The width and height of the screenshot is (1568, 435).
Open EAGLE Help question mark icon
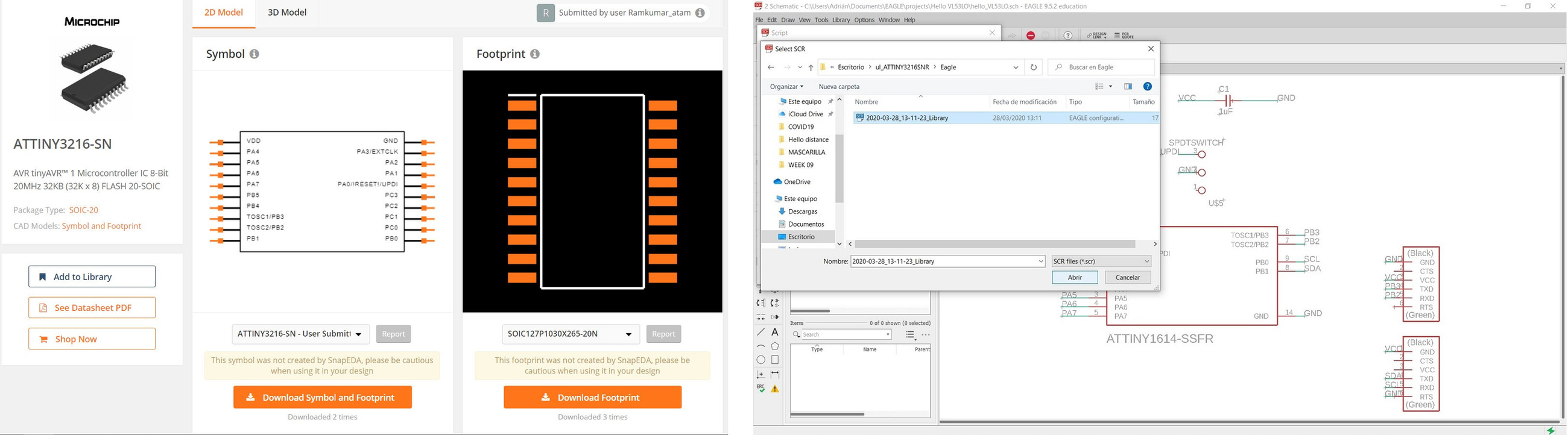[1068, 36]
